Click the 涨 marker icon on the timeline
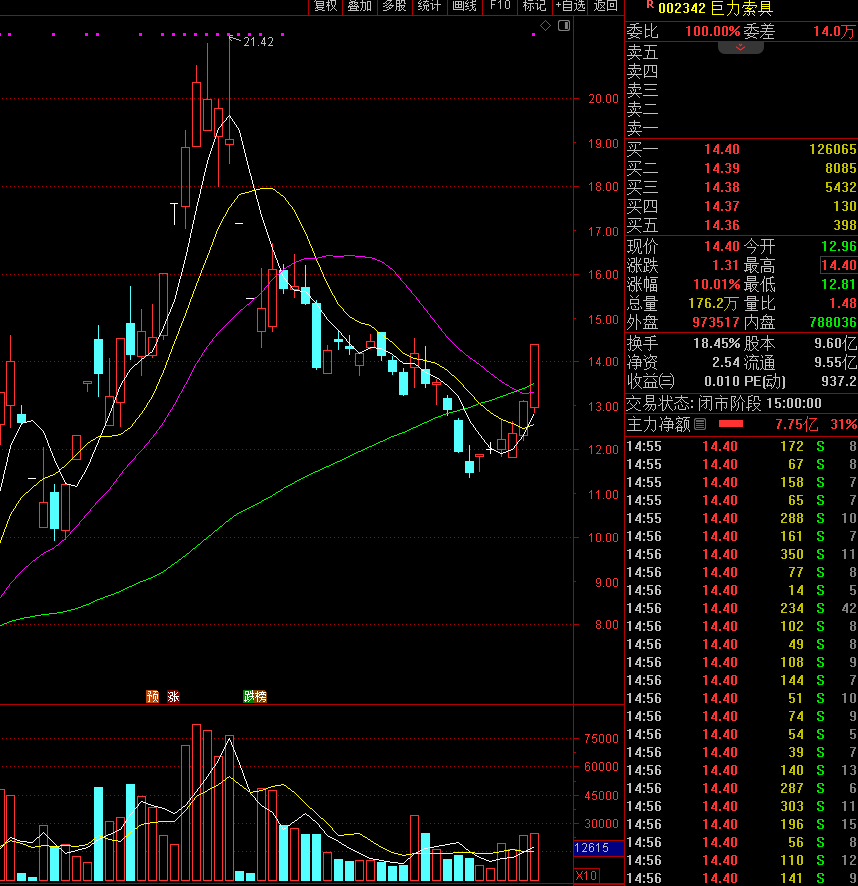Image resolution: width=858 pixels, height=886 pixels. [x=173, y=696]
